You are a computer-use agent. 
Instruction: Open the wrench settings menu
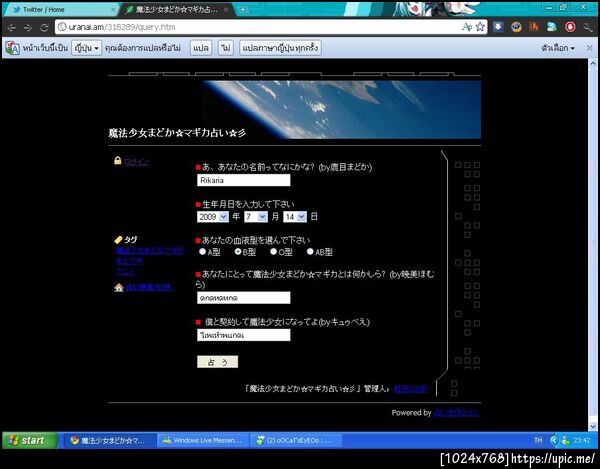point(588,27)
